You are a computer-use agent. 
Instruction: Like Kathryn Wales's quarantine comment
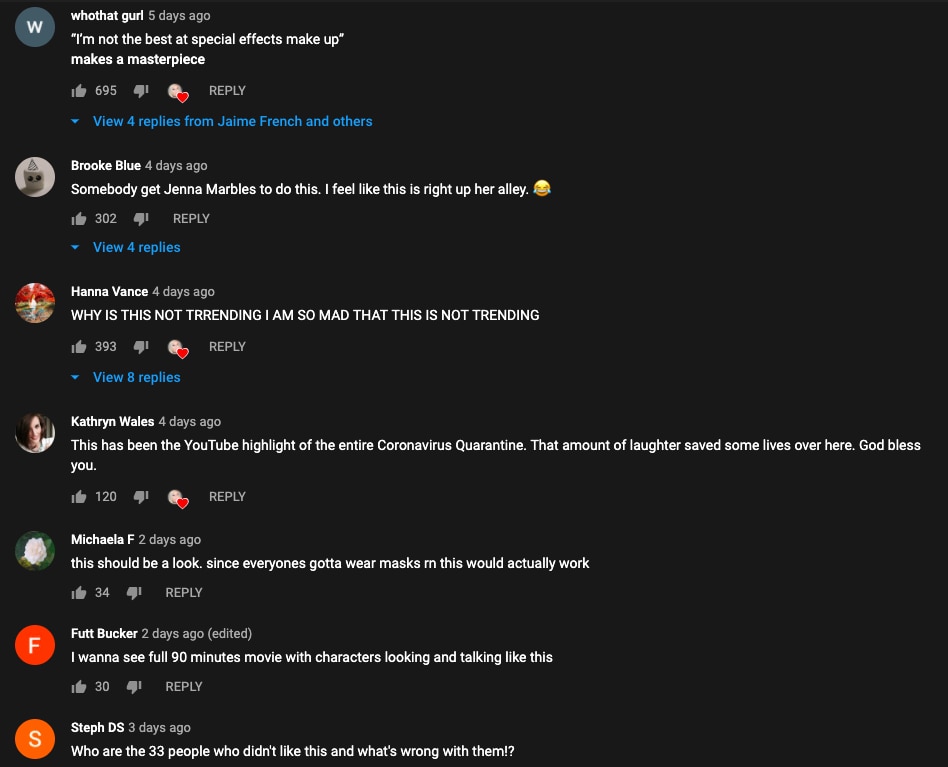pyautogui.click(x=79, y=497)
